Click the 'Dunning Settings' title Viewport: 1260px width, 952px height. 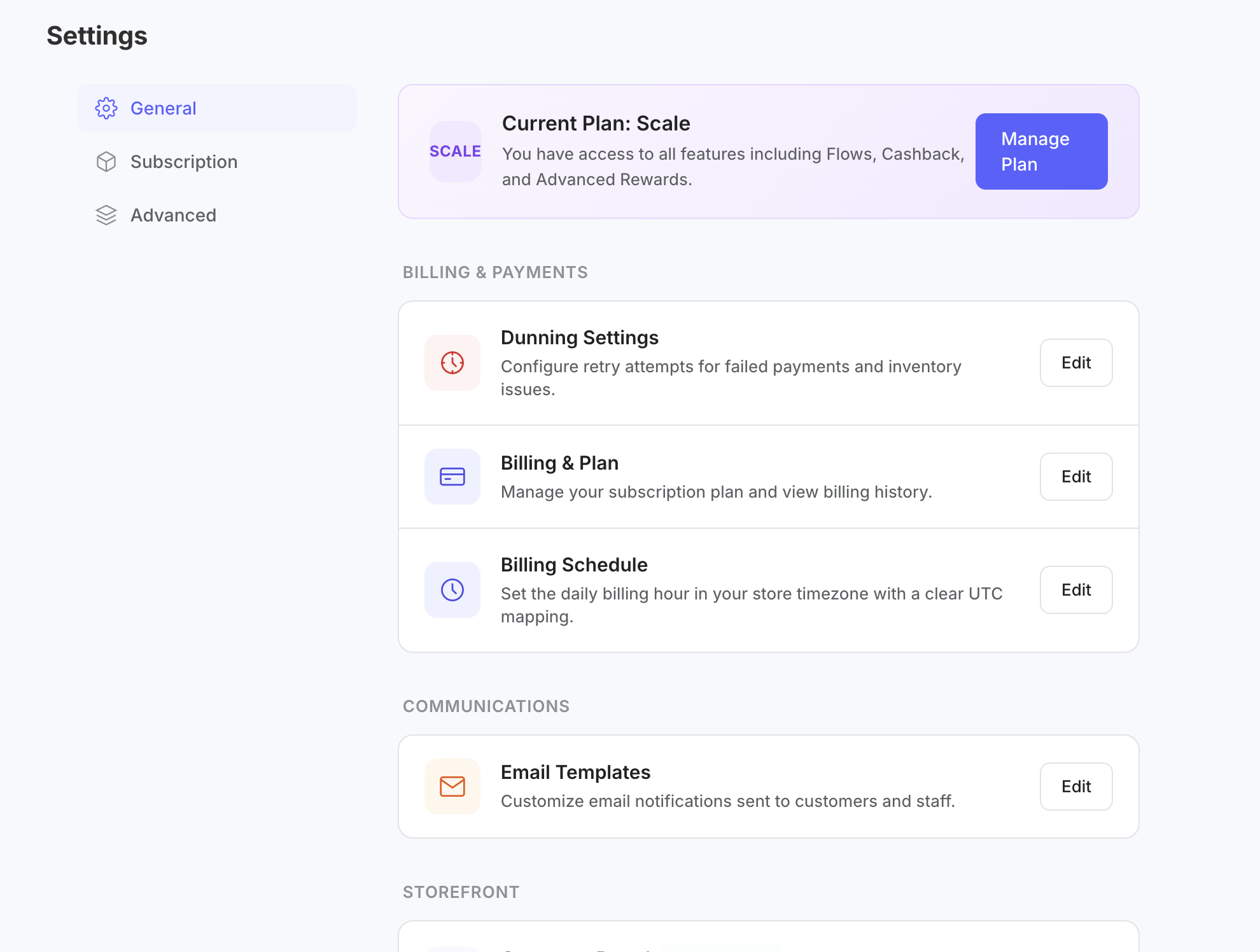(x=580, y=338)
